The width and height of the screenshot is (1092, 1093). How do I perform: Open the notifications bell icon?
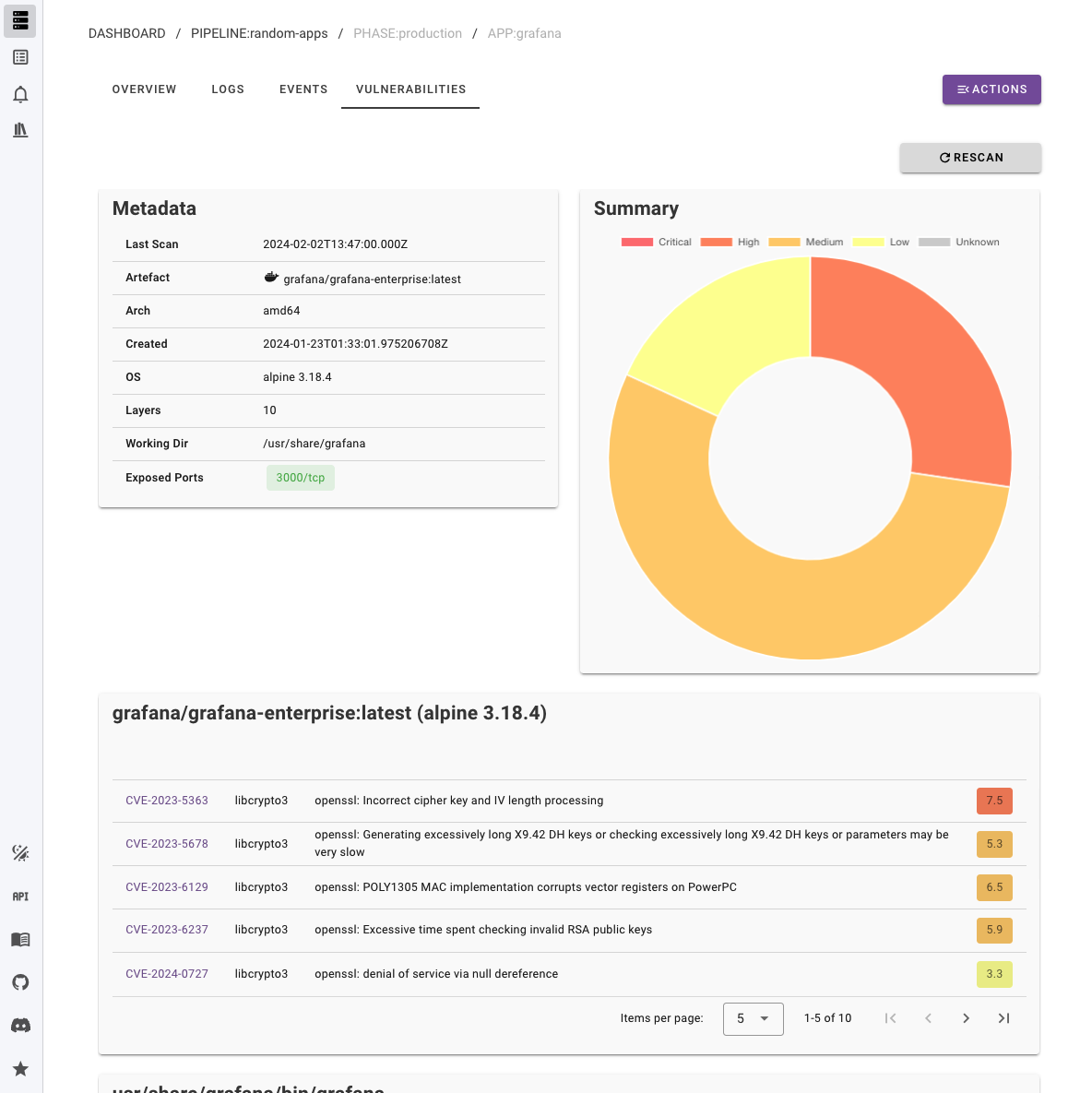[20, 94]
